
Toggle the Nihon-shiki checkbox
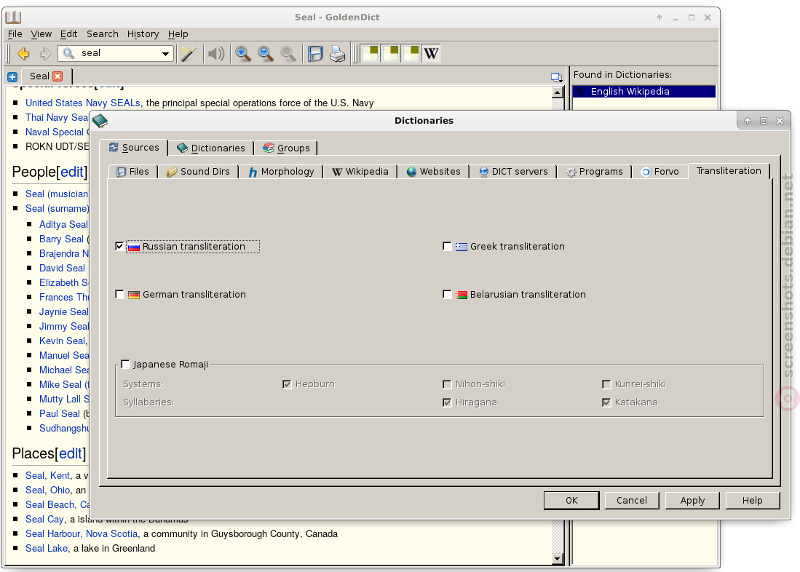[447, 384]
